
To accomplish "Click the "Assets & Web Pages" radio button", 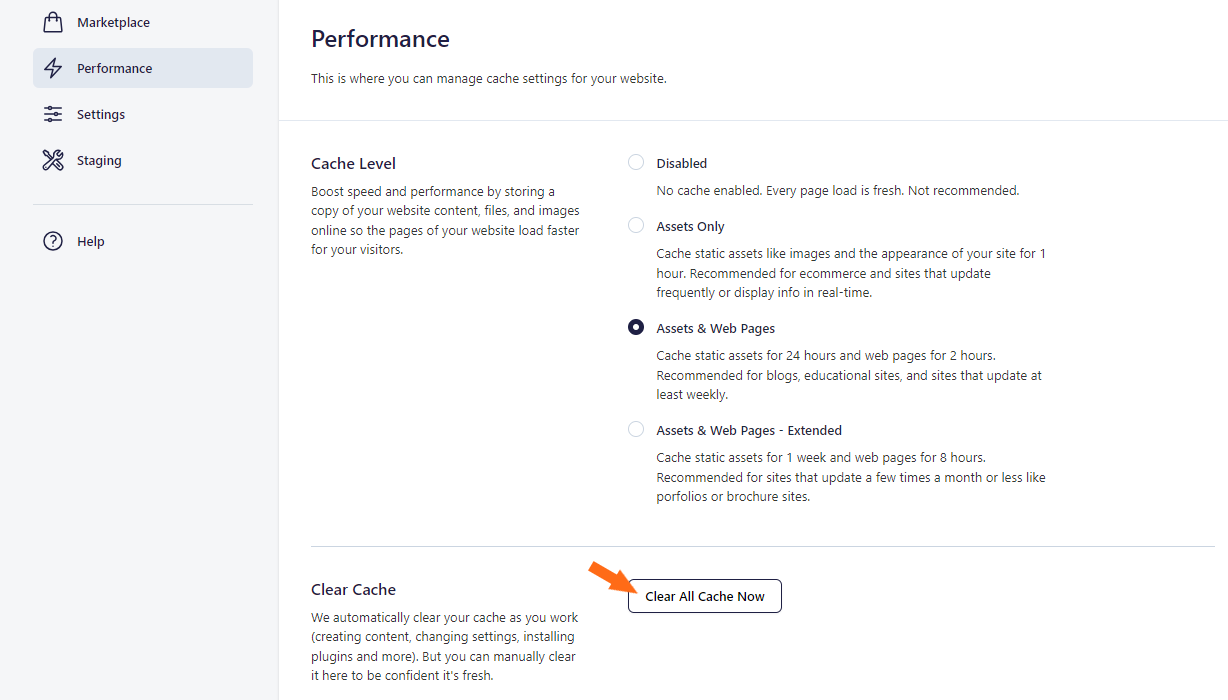I will (636, 326).
